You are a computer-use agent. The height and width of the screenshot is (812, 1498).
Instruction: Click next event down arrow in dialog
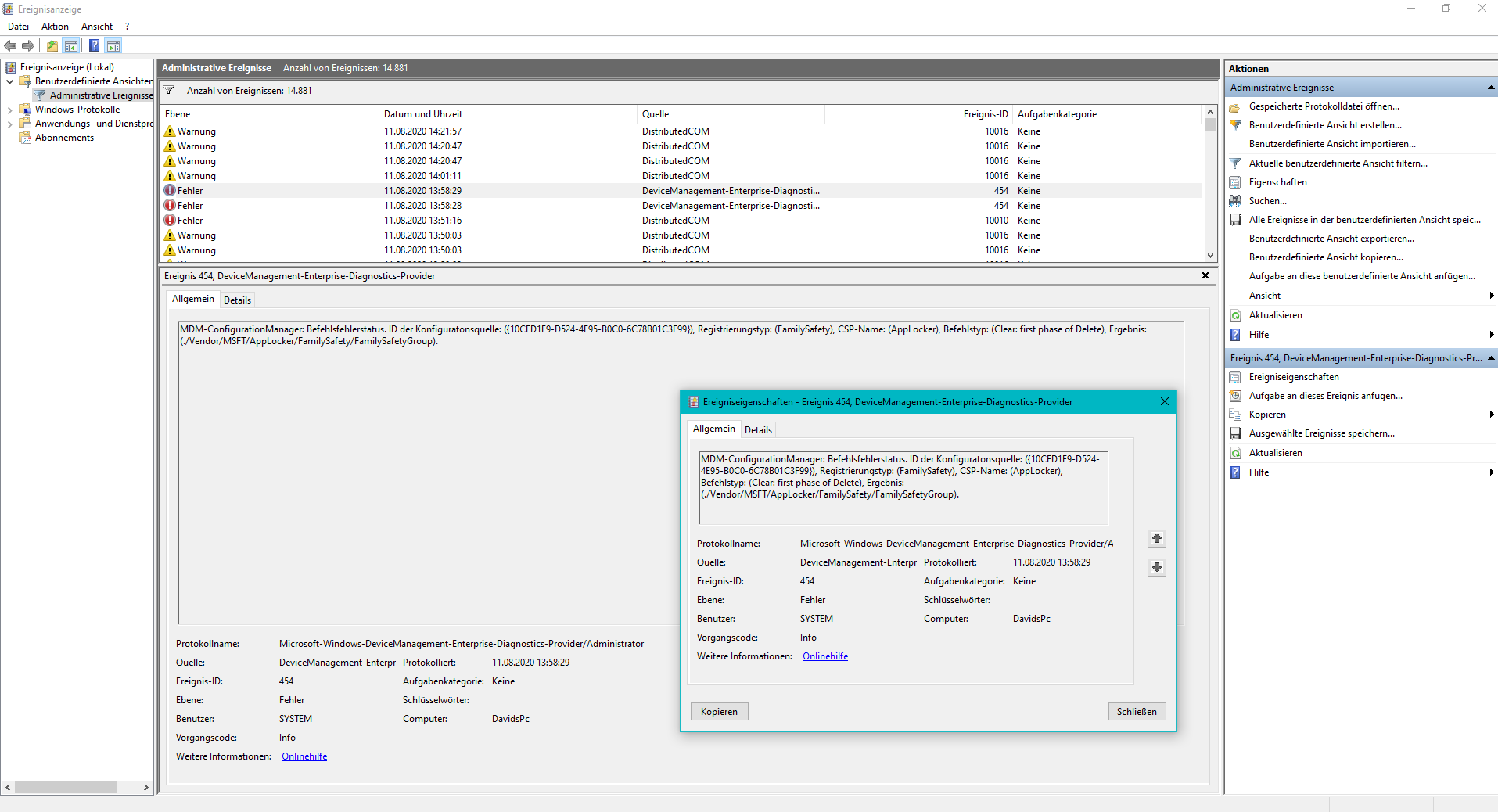pyautogui.click(x=1157, y=567)
